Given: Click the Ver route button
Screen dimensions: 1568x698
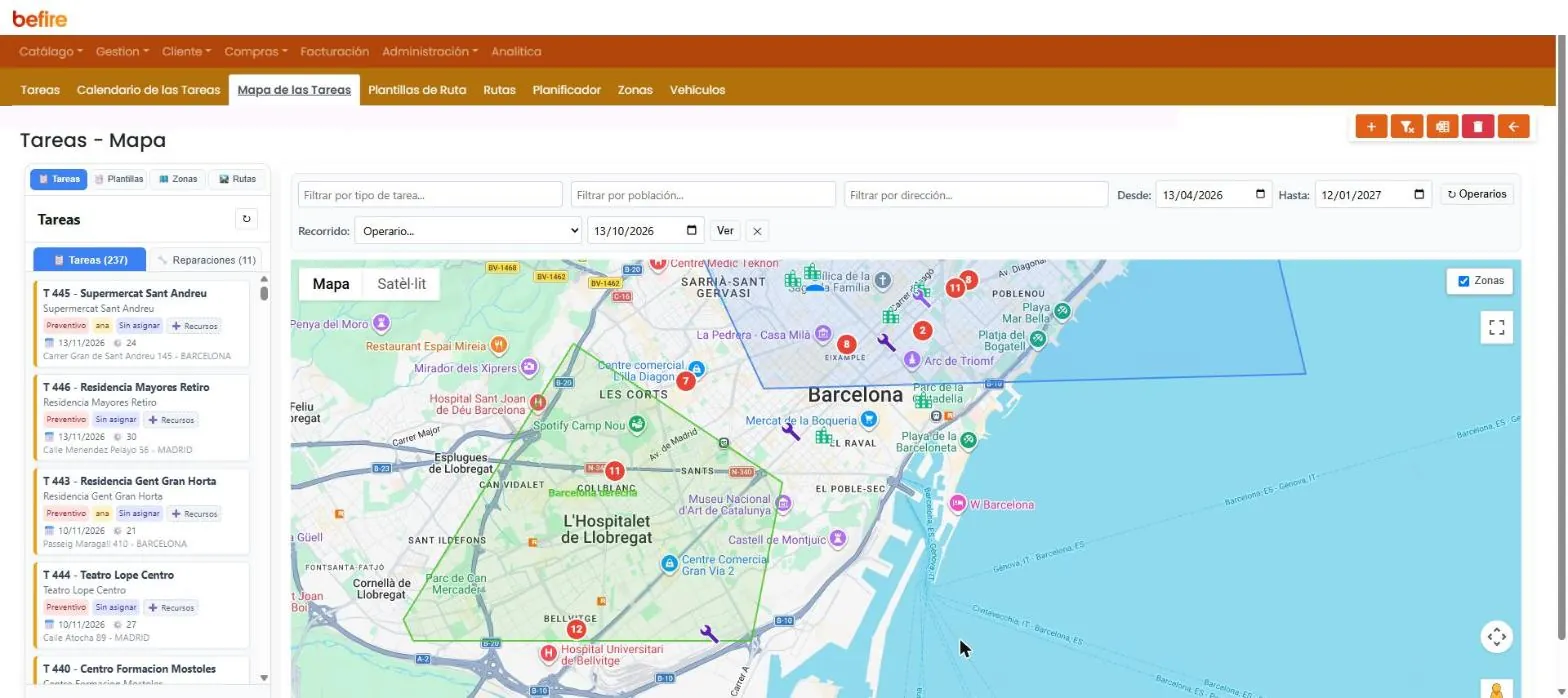Looking at the screenshot, I should tap(725, 231).
